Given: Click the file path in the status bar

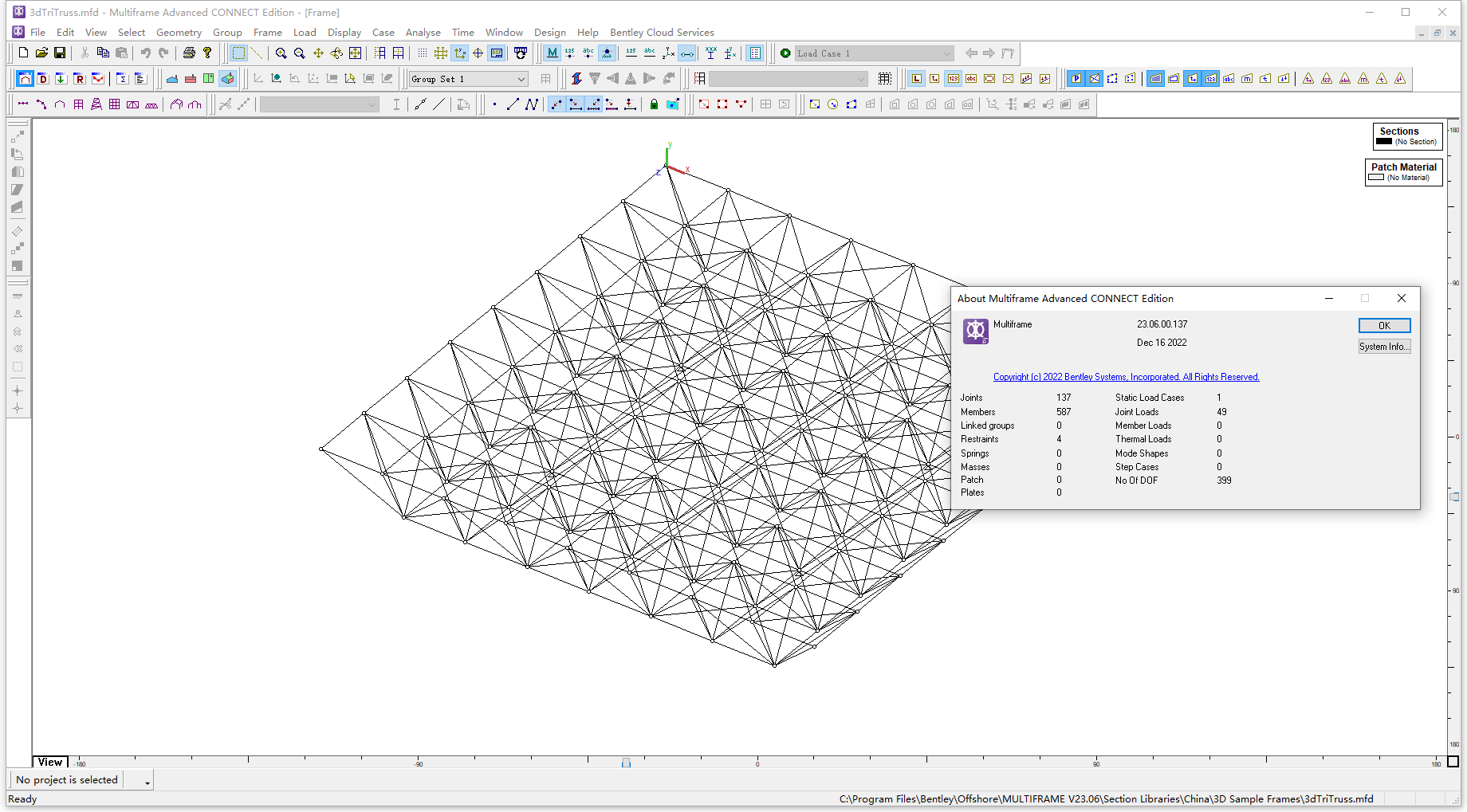Looking at the screenshot, I should [1106, 799].
